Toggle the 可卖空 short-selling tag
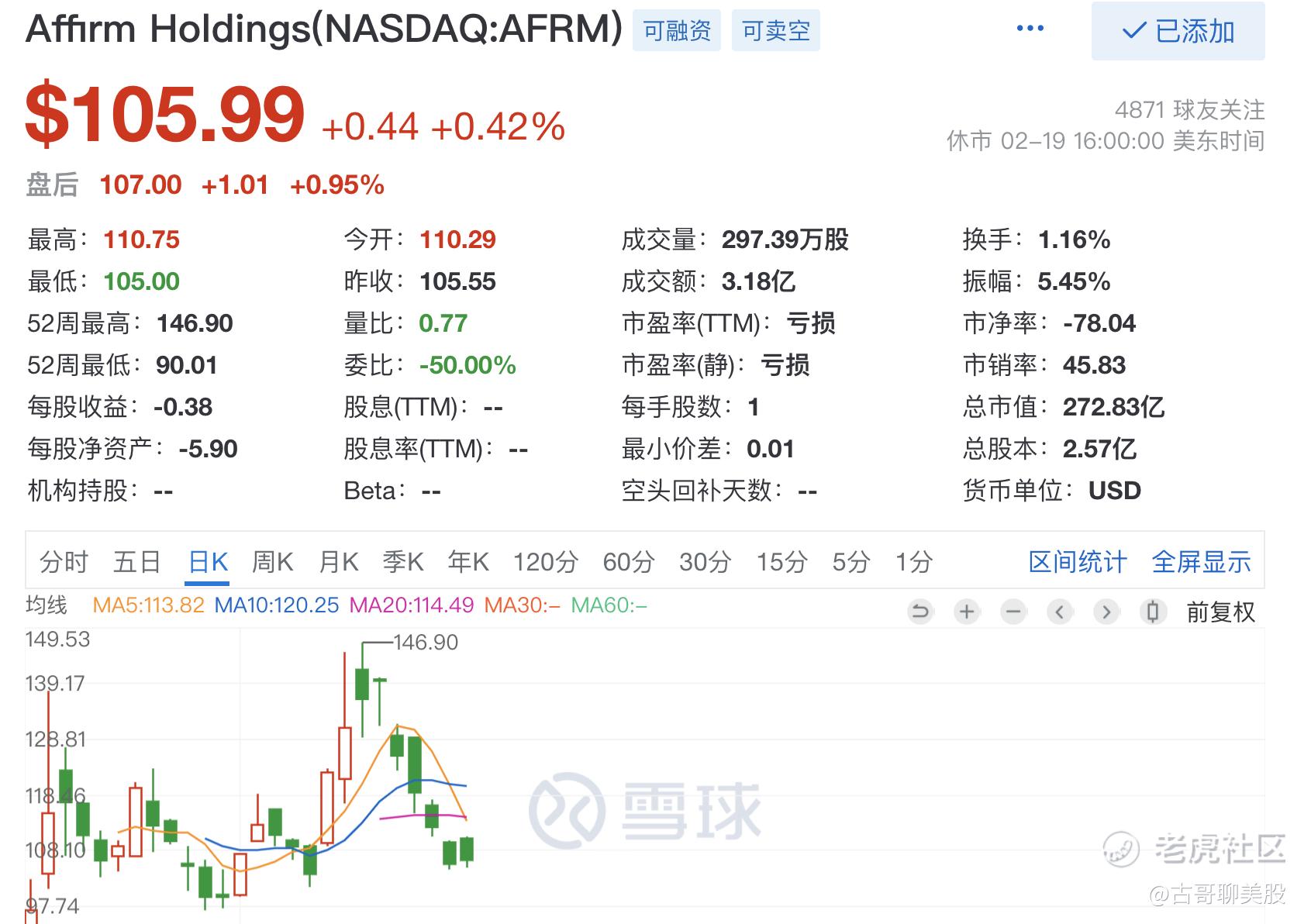The width and height of the screenshot is (1311, 924). [x=775, y=31]
